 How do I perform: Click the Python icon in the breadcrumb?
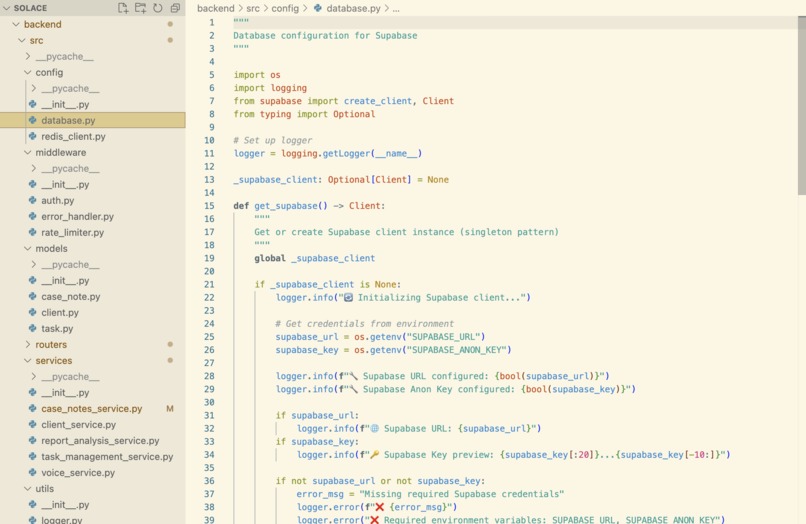tap(318, 8)
